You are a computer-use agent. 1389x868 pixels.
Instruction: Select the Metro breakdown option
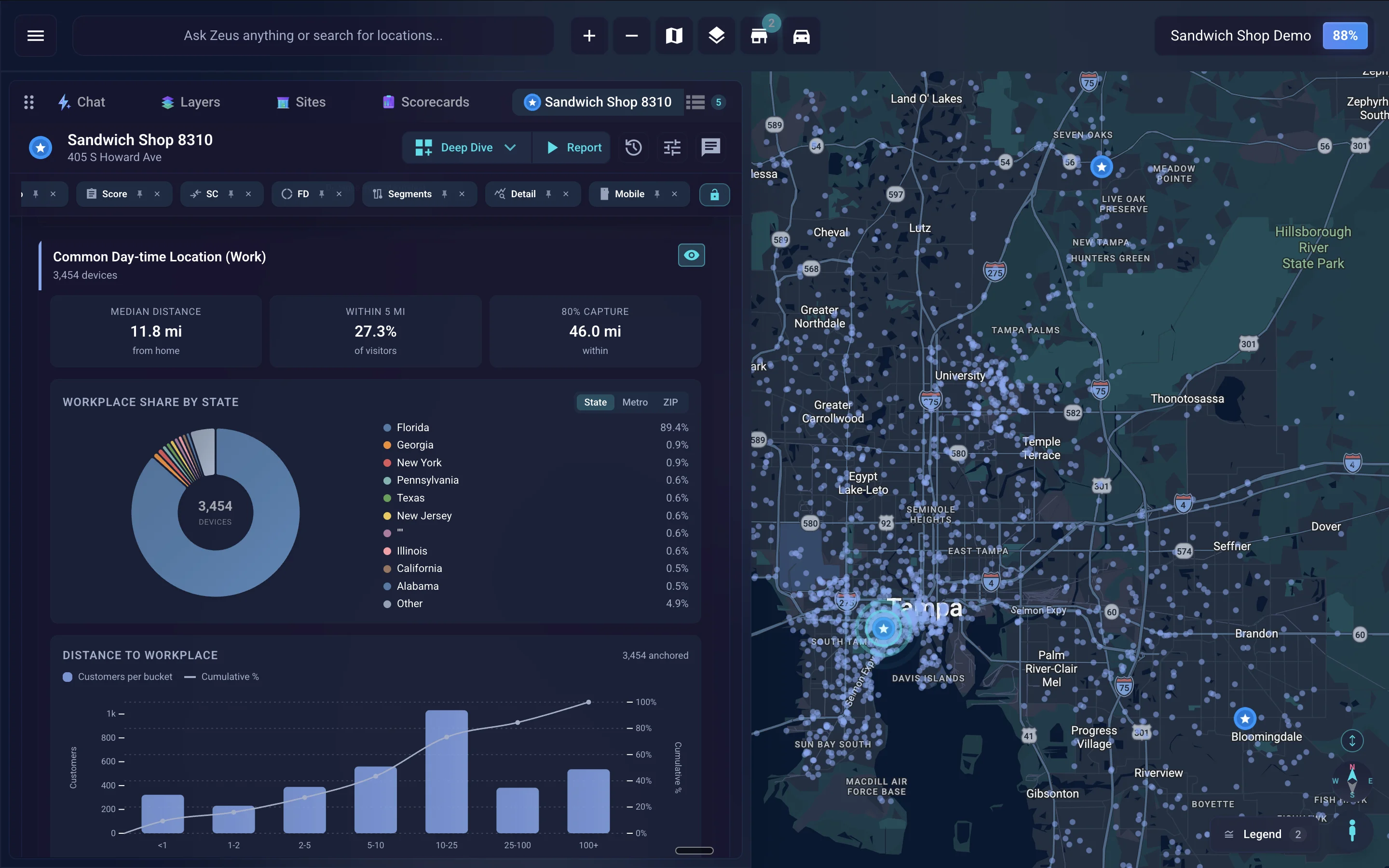coord(635,403)
